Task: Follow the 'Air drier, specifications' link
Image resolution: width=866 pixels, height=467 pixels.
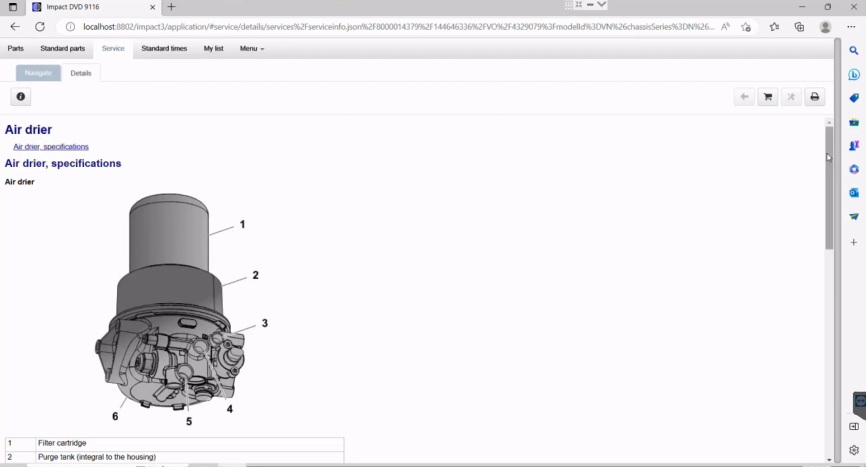Action: tap(51, 147)
